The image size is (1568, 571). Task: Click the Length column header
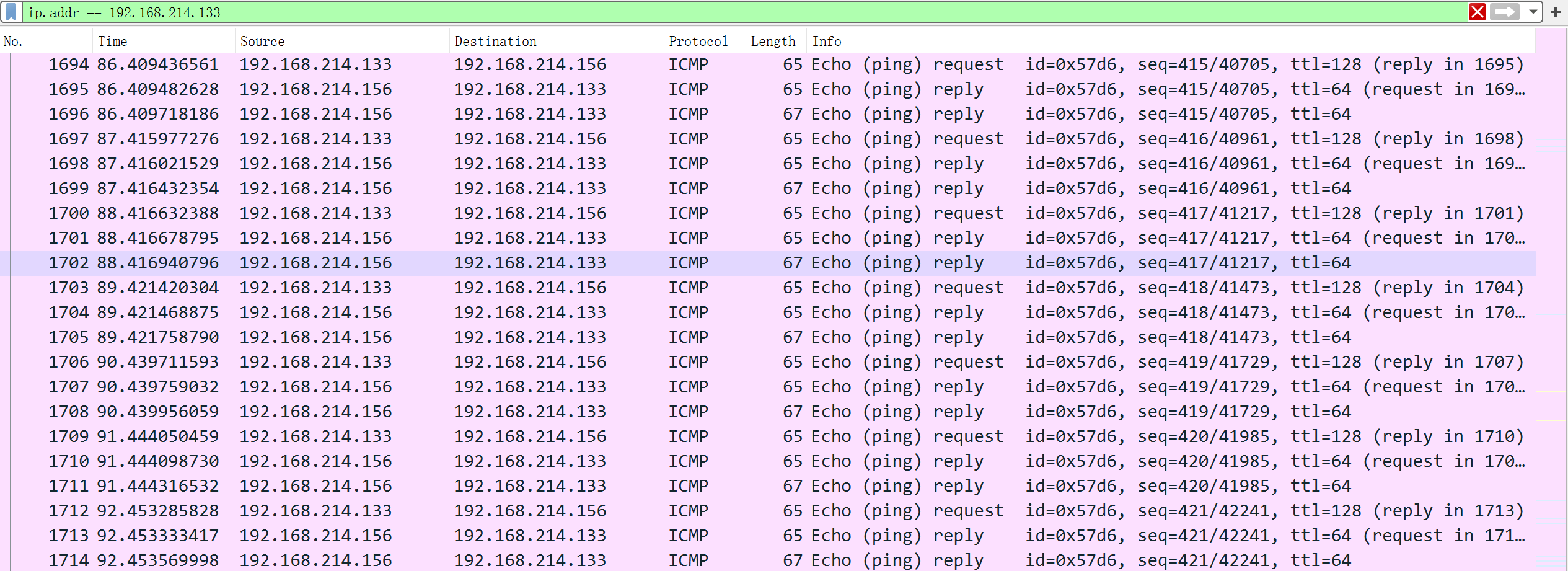tap(775, 42)
